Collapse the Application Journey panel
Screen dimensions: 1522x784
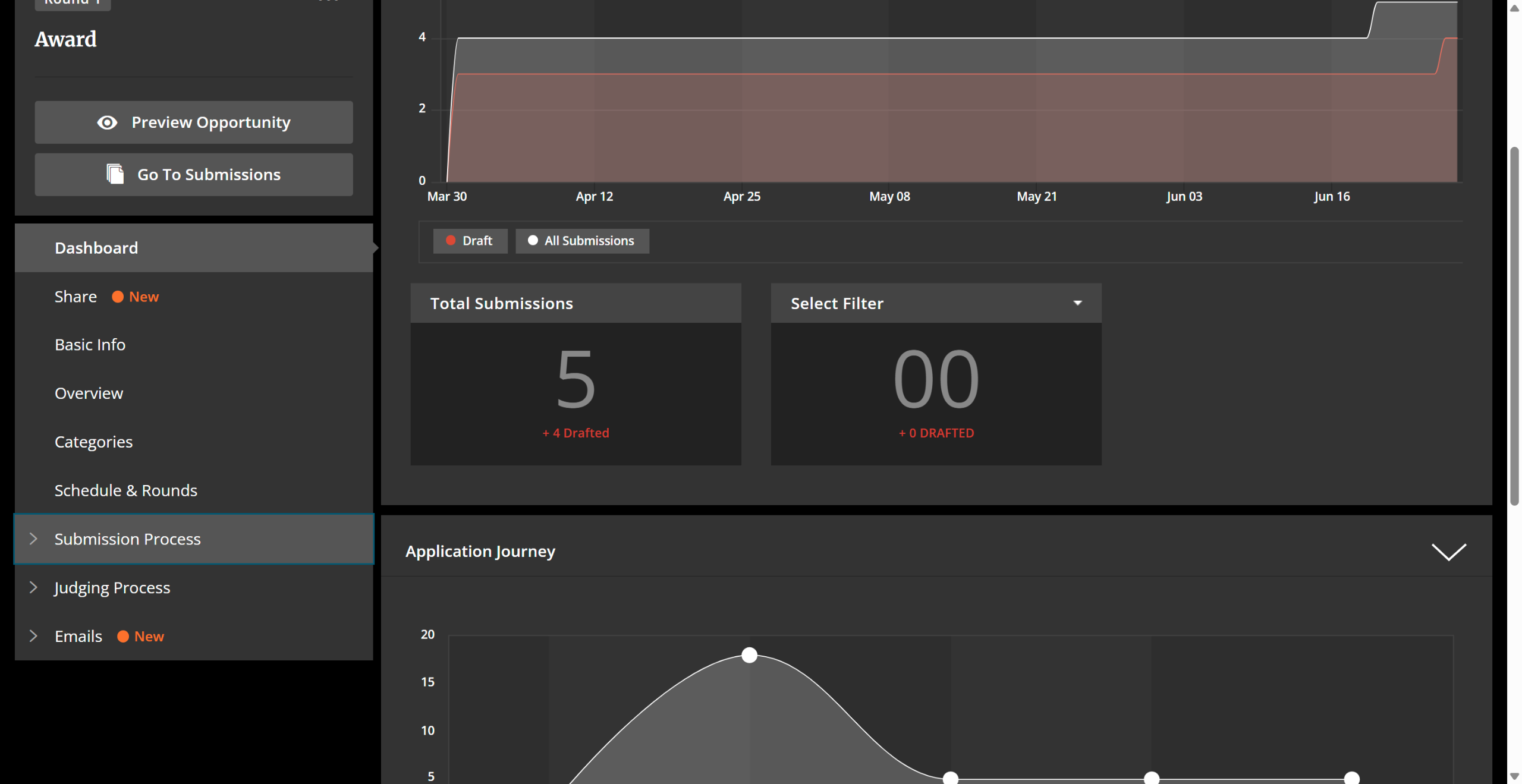[x=1448, y=552]
